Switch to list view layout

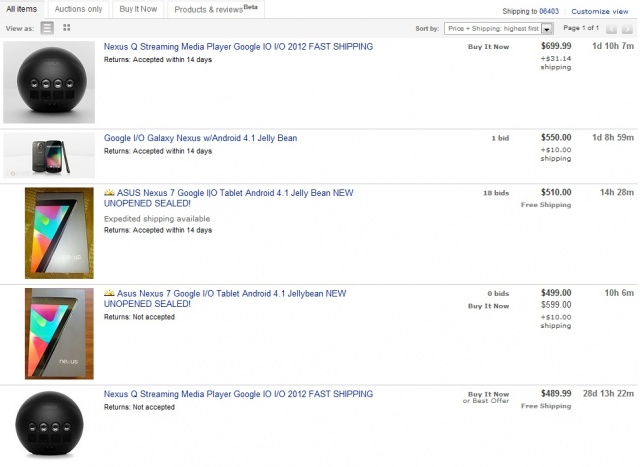48,29
